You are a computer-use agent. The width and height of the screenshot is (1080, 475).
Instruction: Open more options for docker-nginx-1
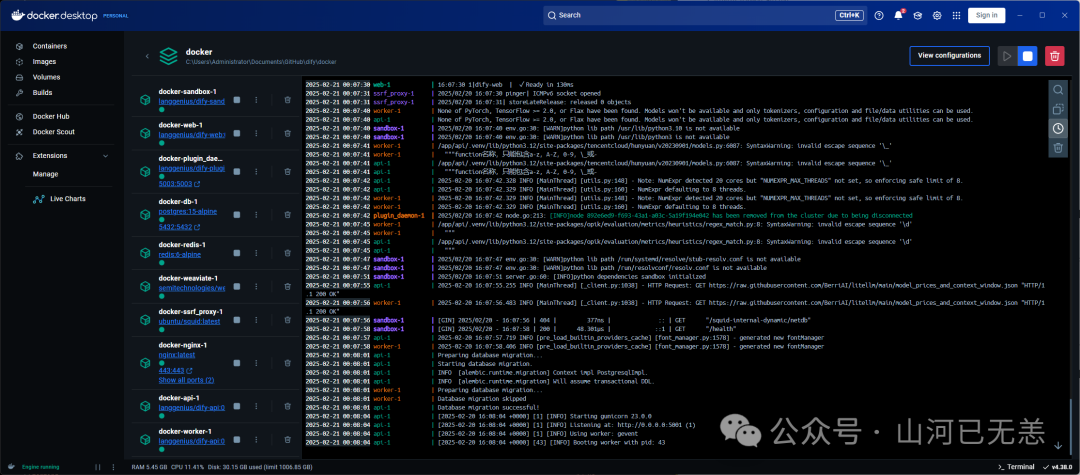(256, 363)
